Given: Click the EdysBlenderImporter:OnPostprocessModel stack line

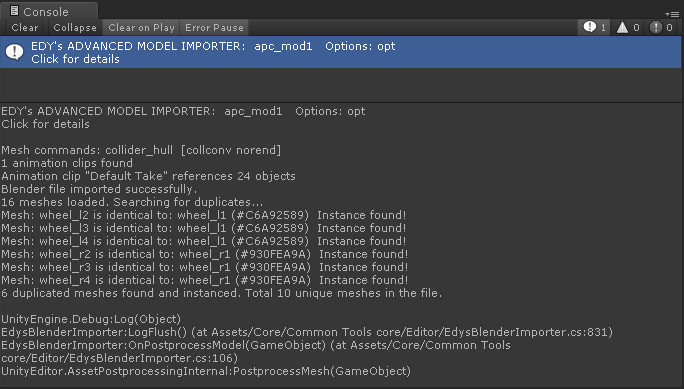Looking at the screenshot, I should click(256, 351).
